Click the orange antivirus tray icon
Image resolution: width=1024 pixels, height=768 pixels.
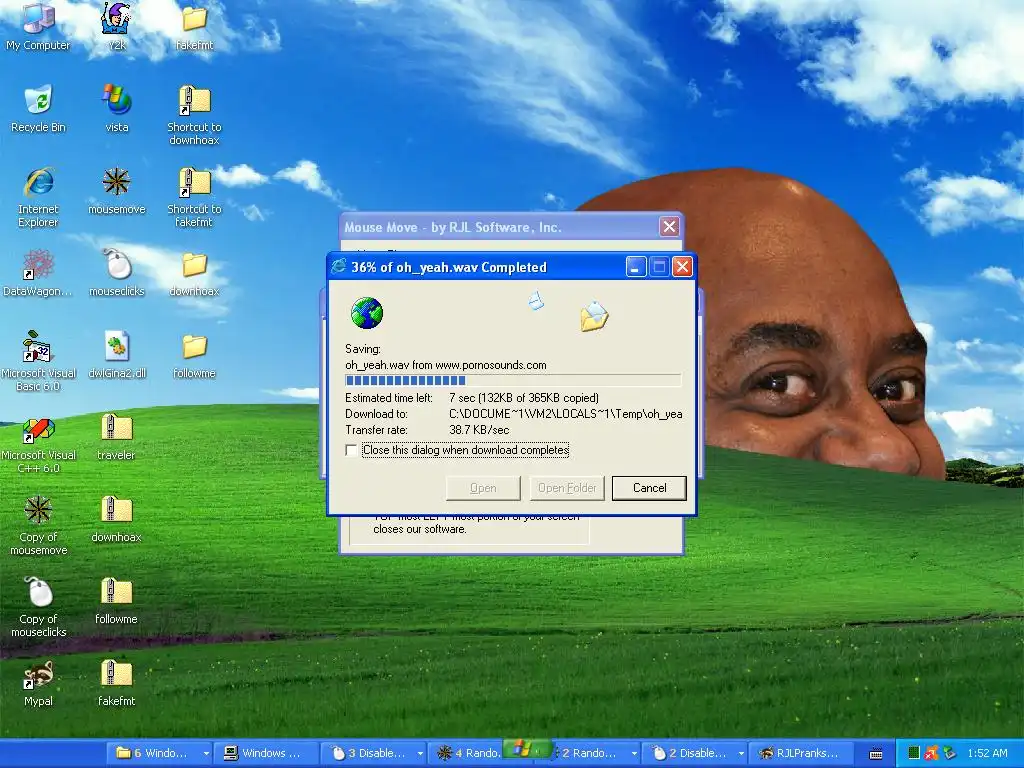[931, 753]
